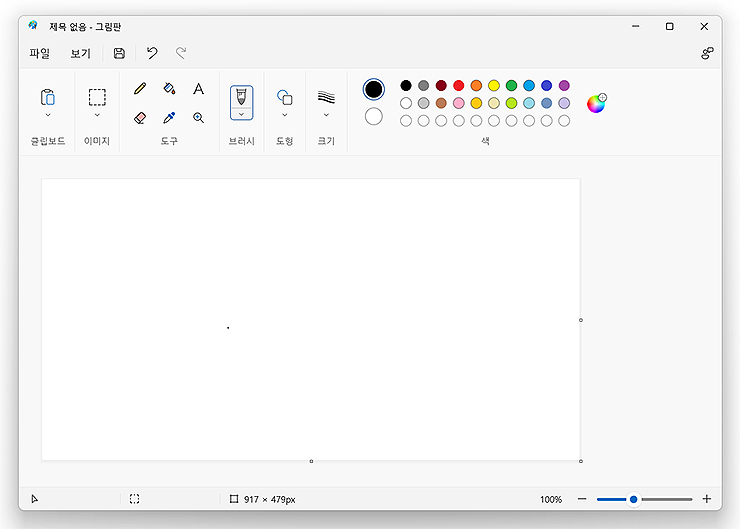Pick the lime green color swatch

click(x=511, y=103)
